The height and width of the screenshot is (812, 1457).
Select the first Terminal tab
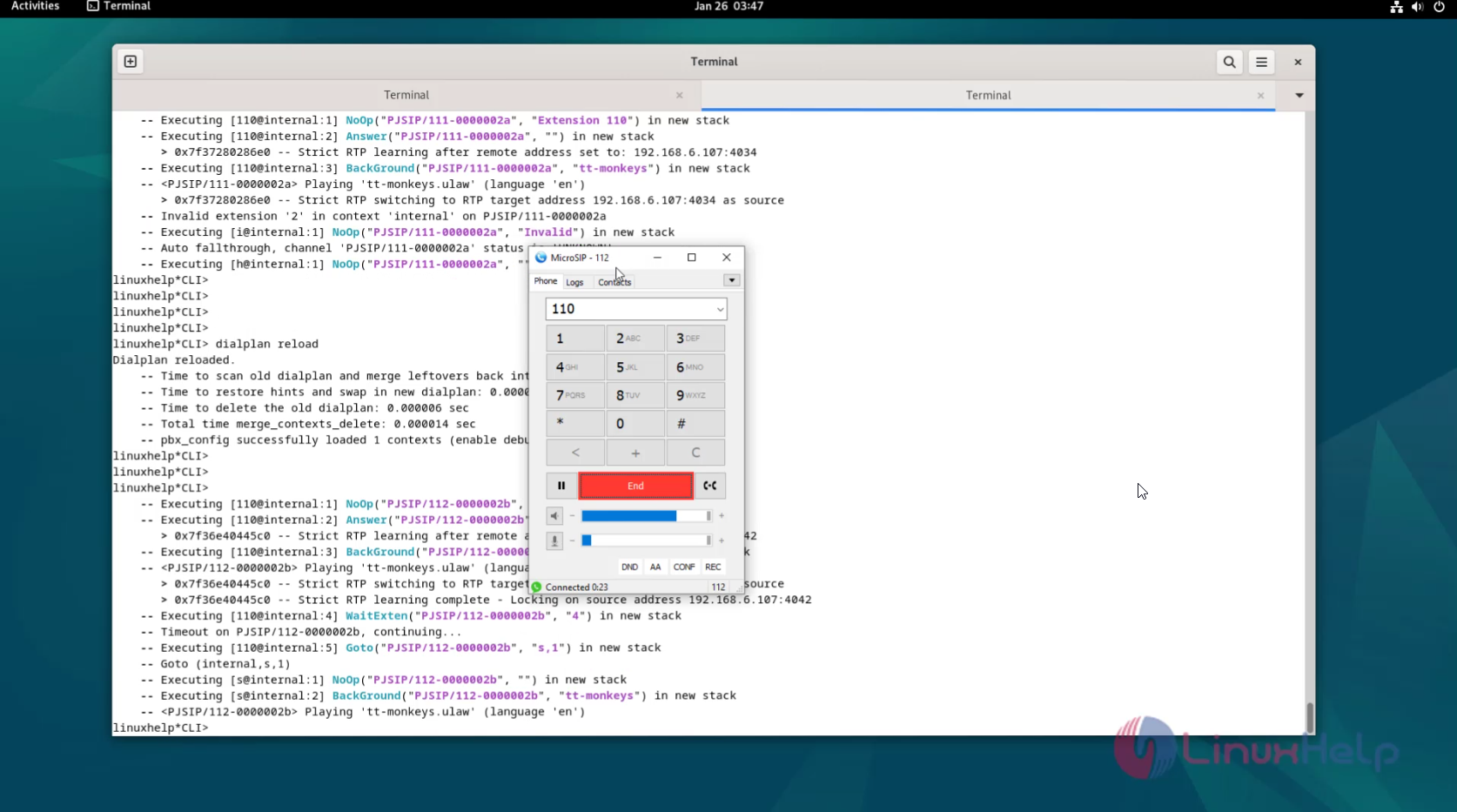click(x=406, y=95)
